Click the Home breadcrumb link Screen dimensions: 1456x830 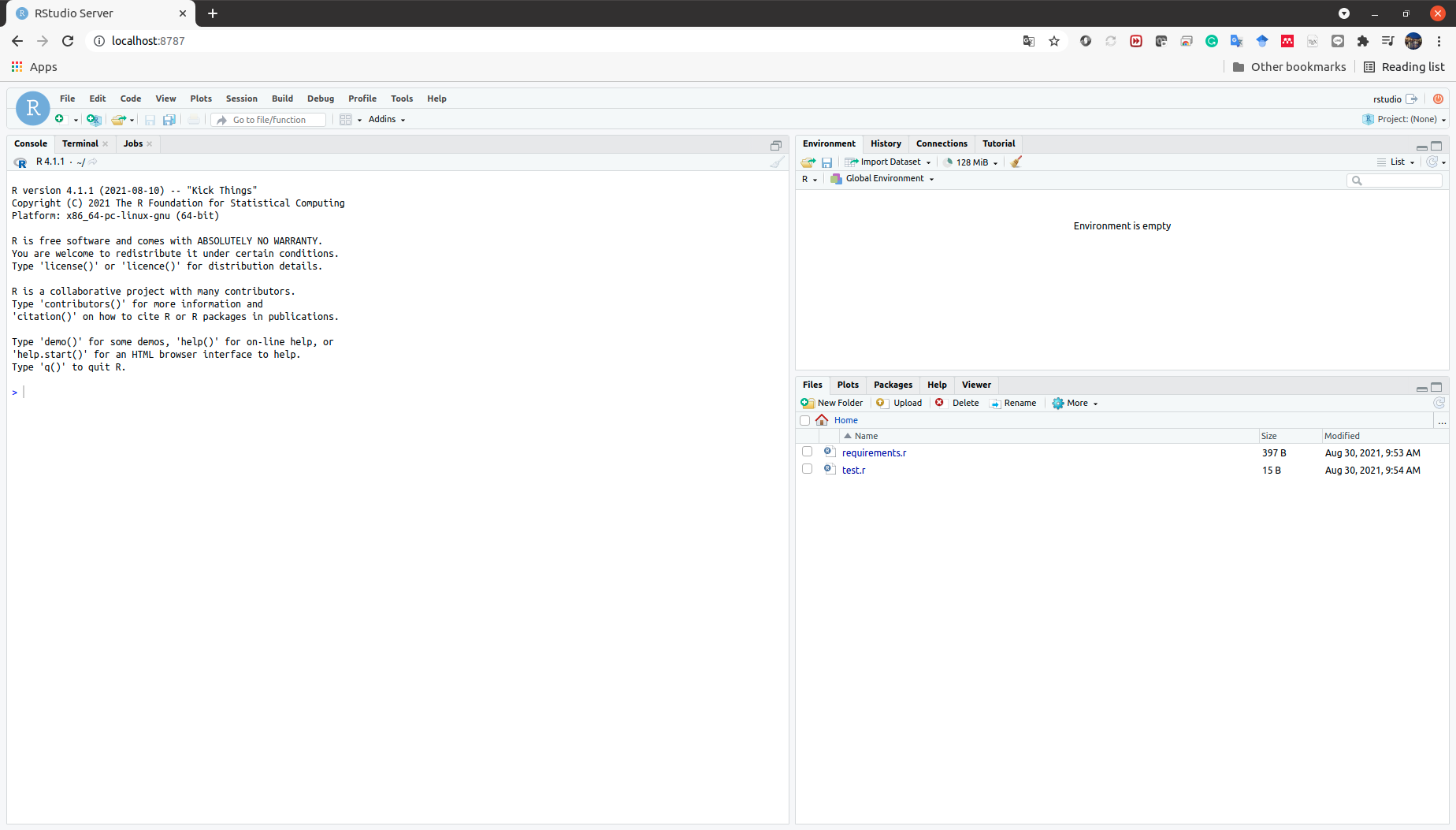click(845, 420)
